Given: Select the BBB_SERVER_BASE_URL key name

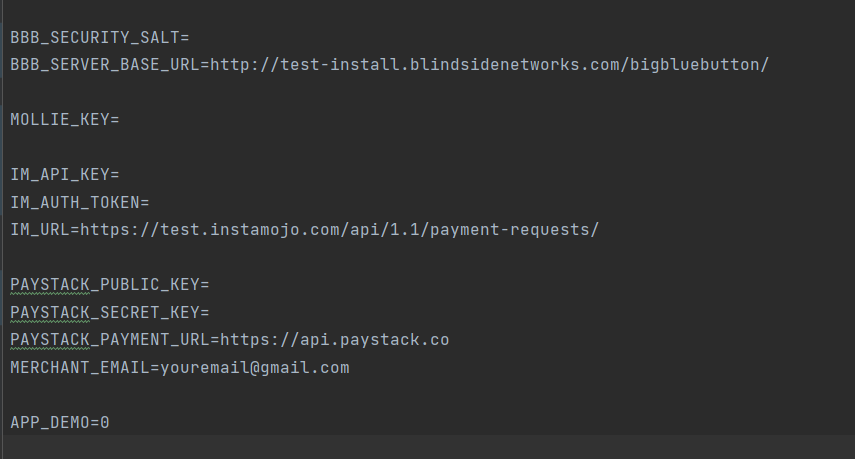Looking at the screenshot, I should point(105,65).
